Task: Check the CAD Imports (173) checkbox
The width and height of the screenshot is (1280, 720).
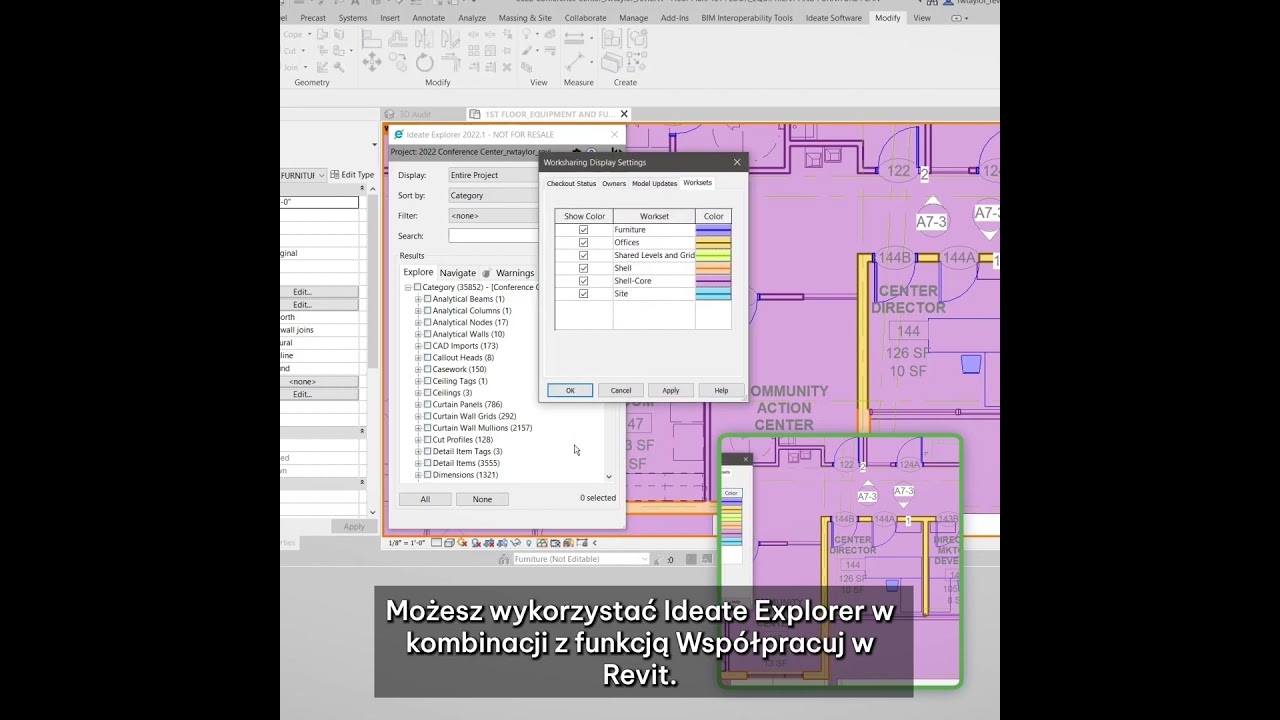Action: [x=428, y=346]
